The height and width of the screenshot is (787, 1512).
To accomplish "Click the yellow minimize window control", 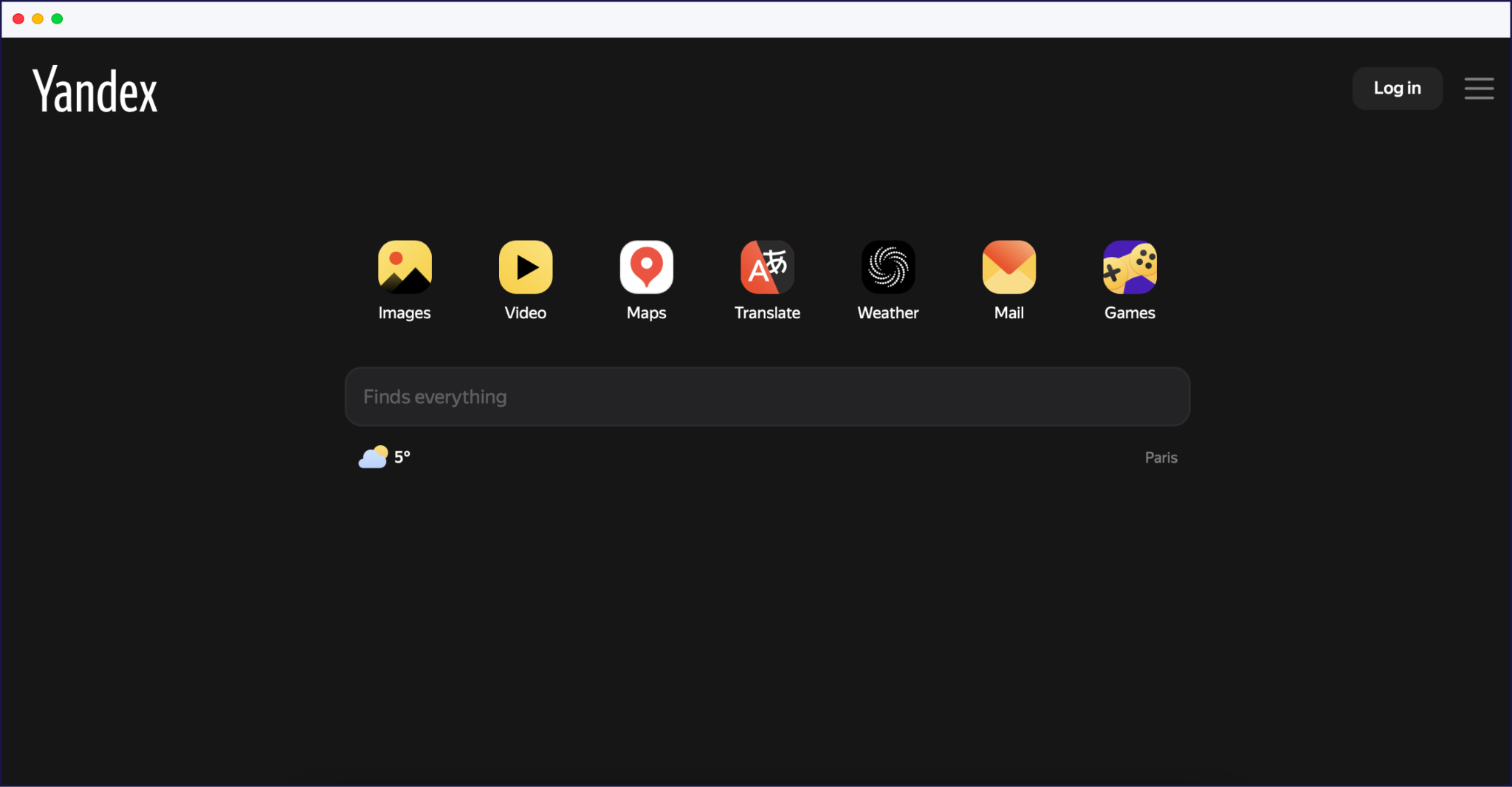I will (x=37, y=18).
